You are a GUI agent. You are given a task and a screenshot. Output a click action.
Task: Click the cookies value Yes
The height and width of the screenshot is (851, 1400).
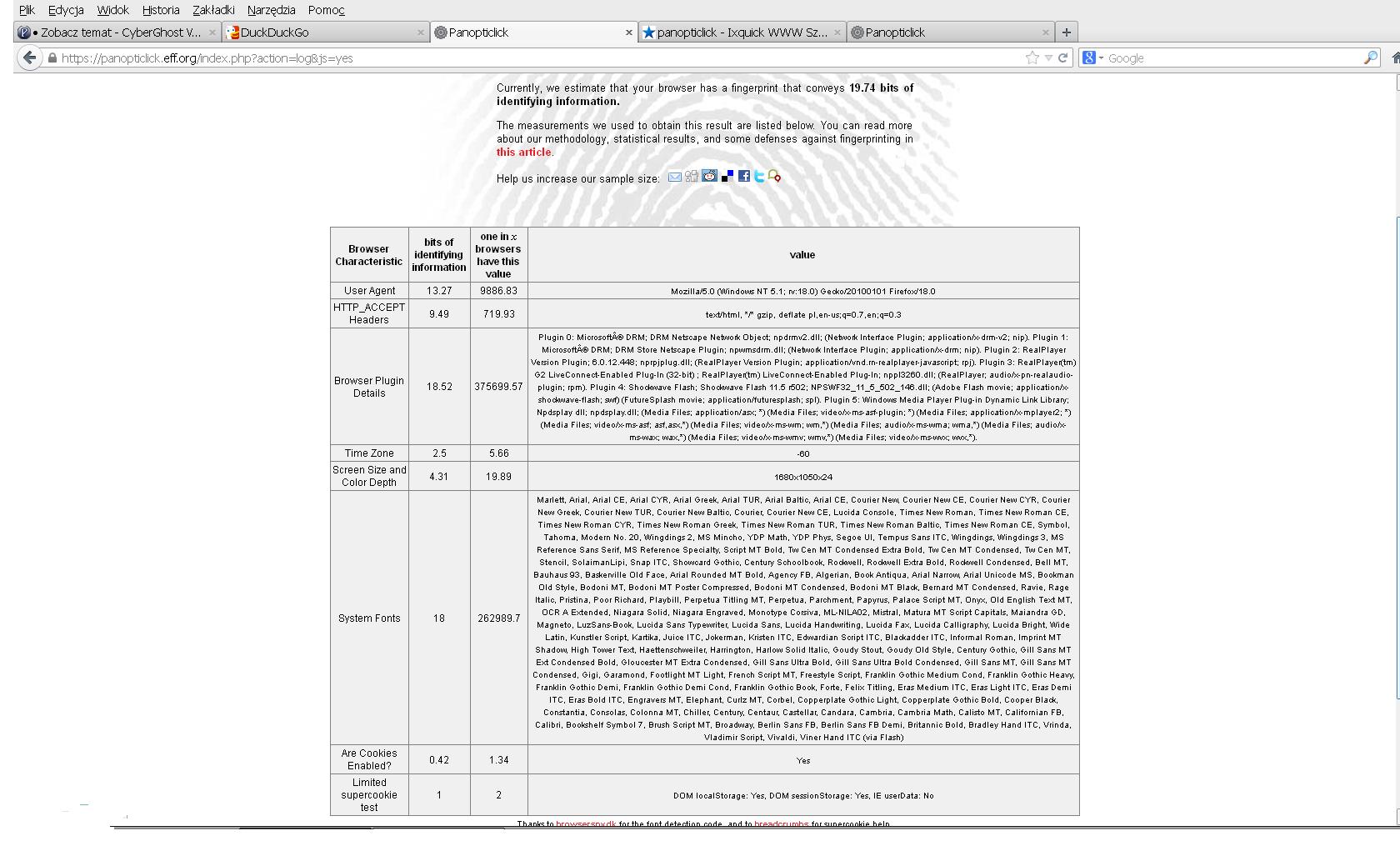[802, 761]
